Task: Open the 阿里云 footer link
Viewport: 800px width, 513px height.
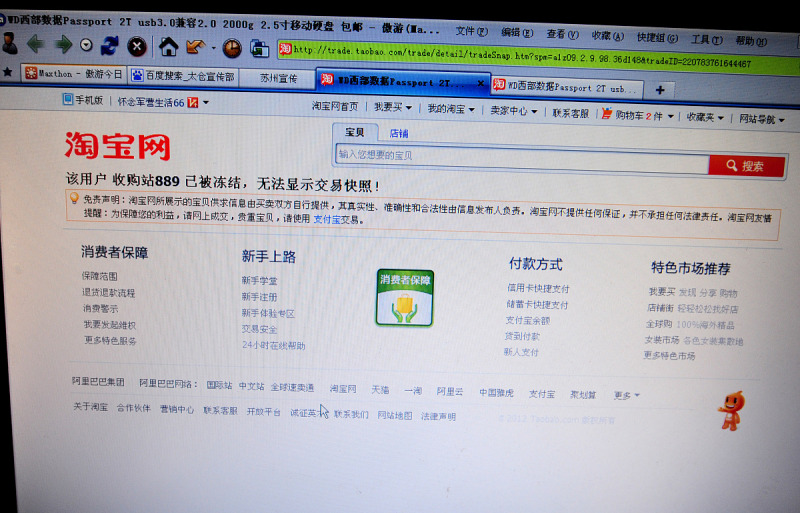Action: tap(449, 392)
